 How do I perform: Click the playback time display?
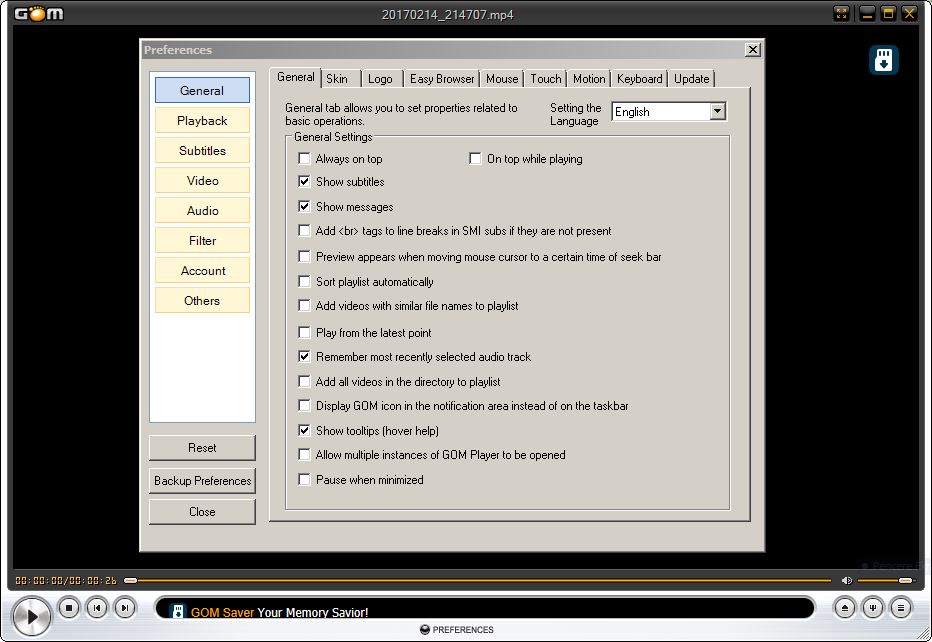pyautogui.click(x=66, y=580)
